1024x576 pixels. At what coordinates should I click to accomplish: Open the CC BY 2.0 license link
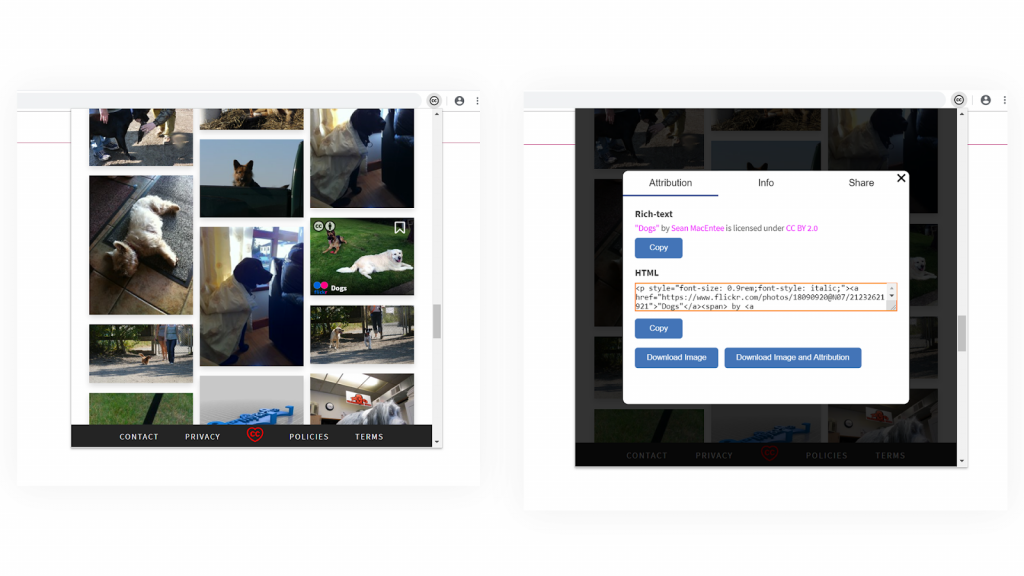tap(800, 227)
